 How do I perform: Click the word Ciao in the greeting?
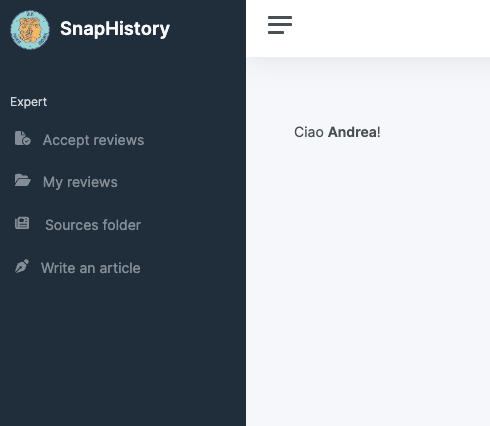[309, 132]
